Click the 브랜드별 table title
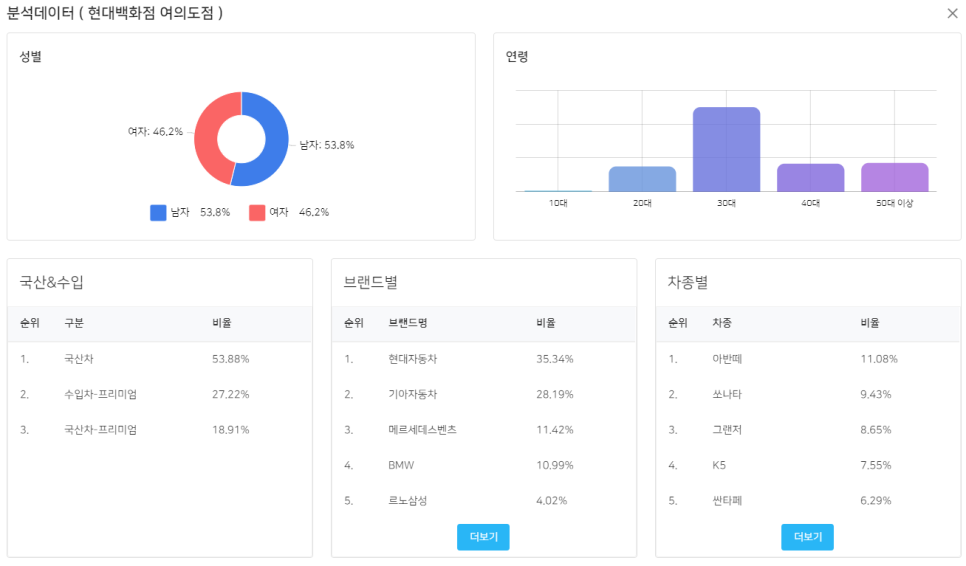Viewport: 966px width, 566px height. tap(371, 283)
